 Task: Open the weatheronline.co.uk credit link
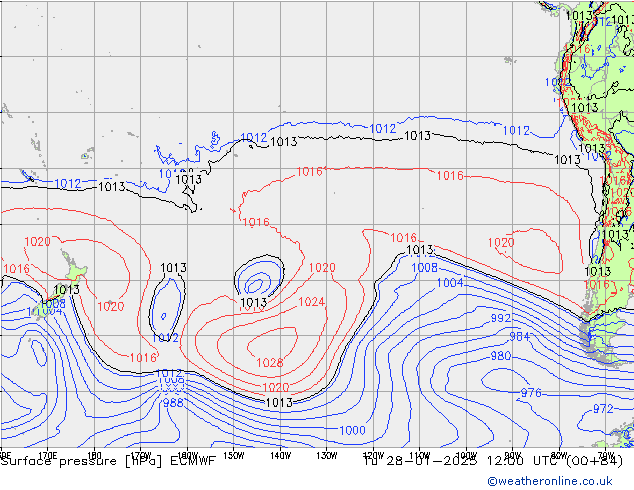[x=550, y=481]
